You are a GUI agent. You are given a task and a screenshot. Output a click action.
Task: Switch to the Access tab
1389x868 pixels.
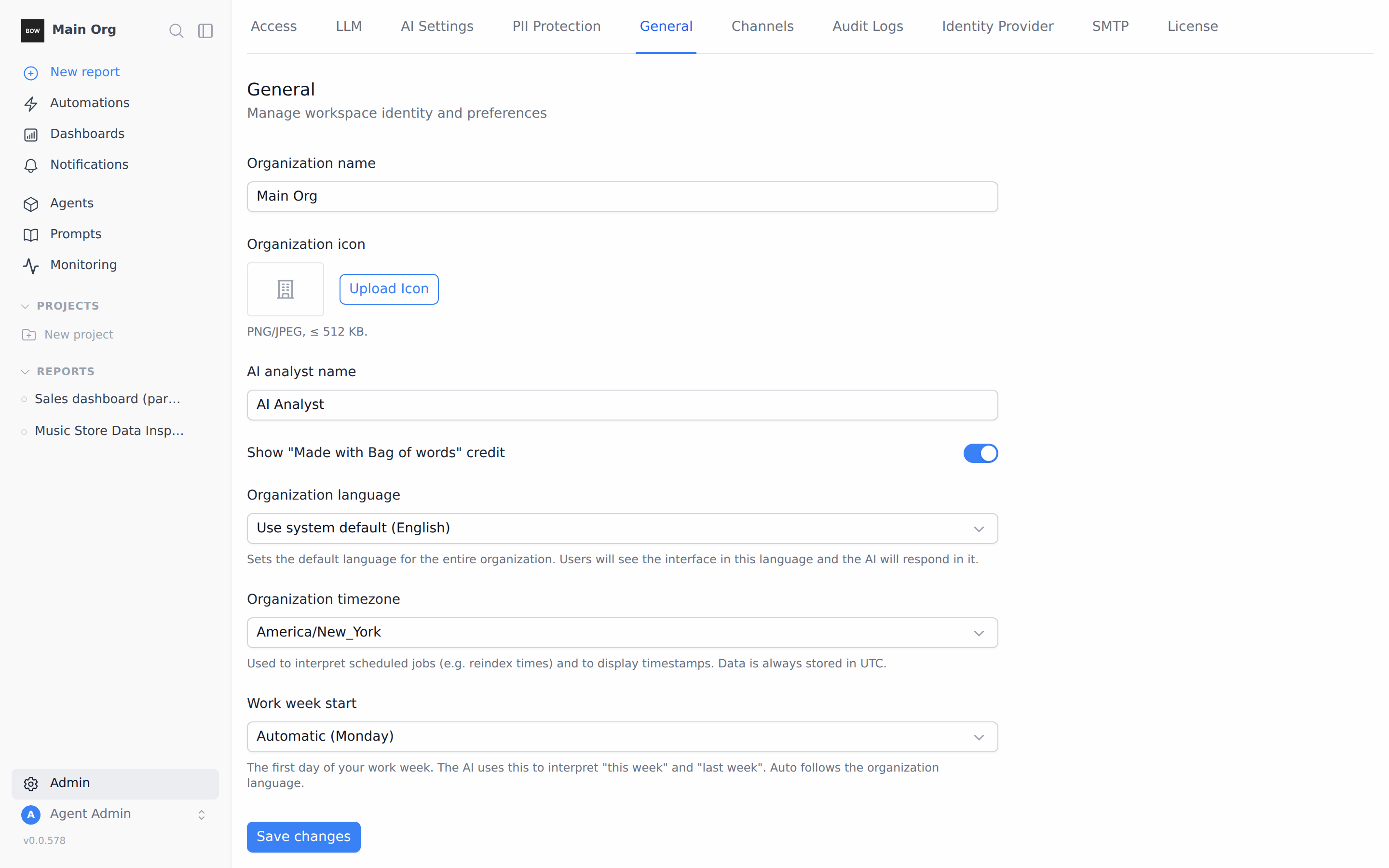coord(274,27)
